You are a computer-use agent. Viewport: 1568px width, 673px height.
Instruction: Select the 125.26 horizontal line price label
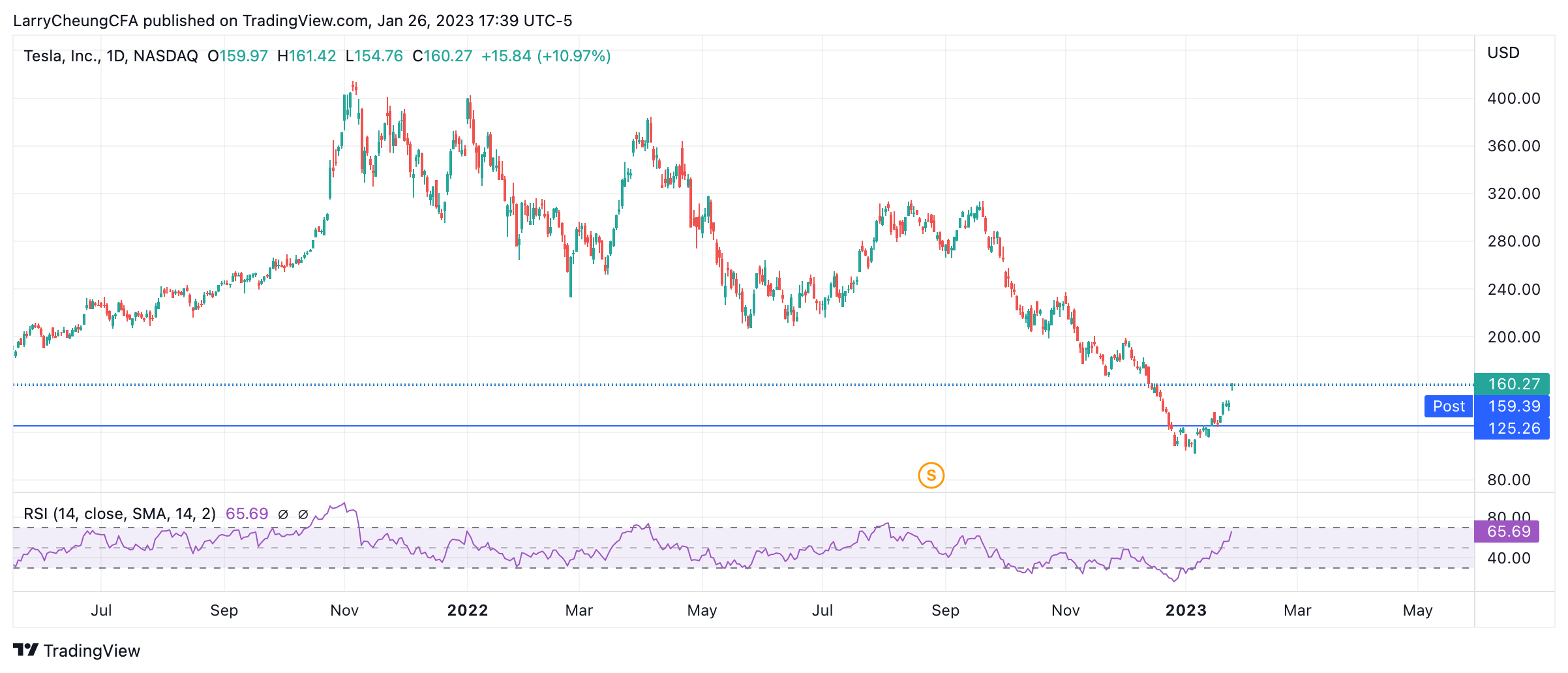1512,428
